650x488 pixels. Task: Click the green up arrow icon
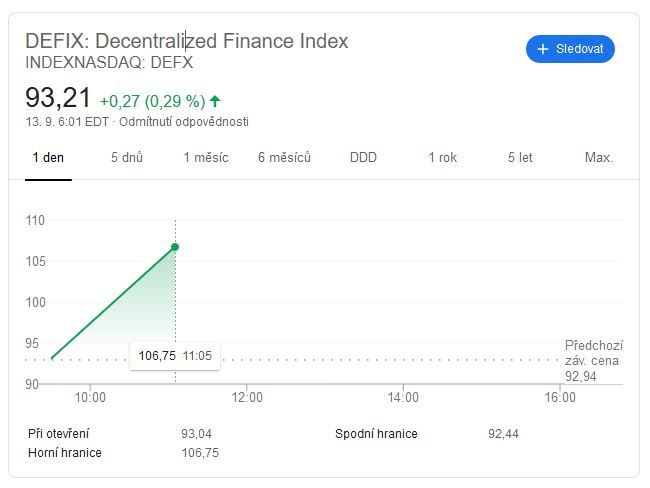pyautogui.click(x=215, y=101)
